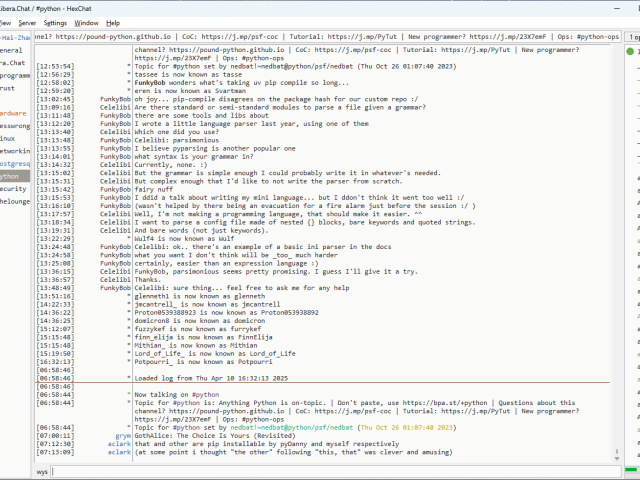Open the Server menu
The height and width of the screenshot is (480, 640).
(x=27, y=22)
